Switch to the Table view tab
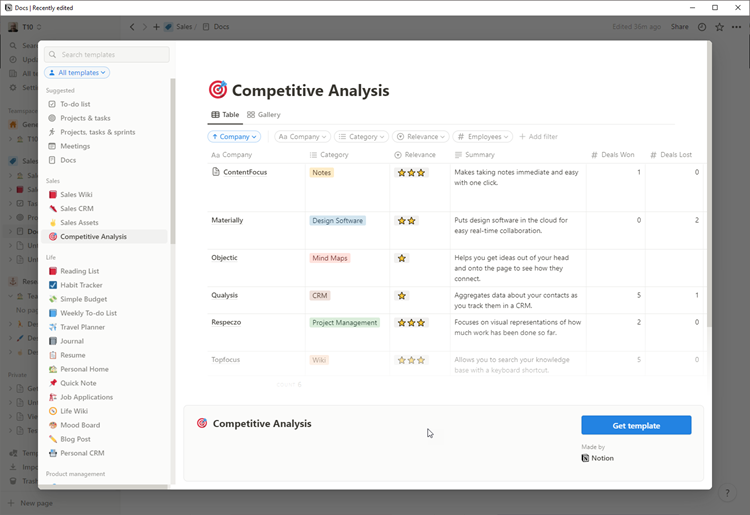The height and width of the screenshot is (515, 750). pyautogui.click(x=225, y=115)
